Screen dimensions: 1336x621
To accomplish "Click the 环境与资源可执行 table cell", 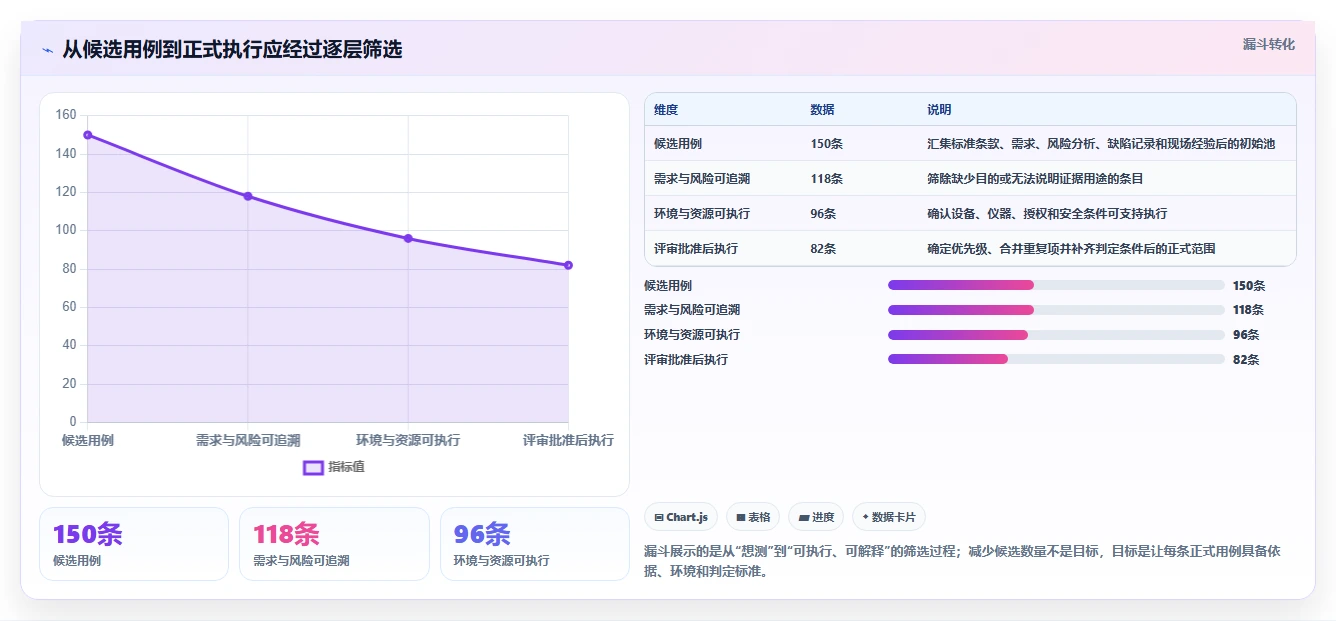I will tap(702, 214).
